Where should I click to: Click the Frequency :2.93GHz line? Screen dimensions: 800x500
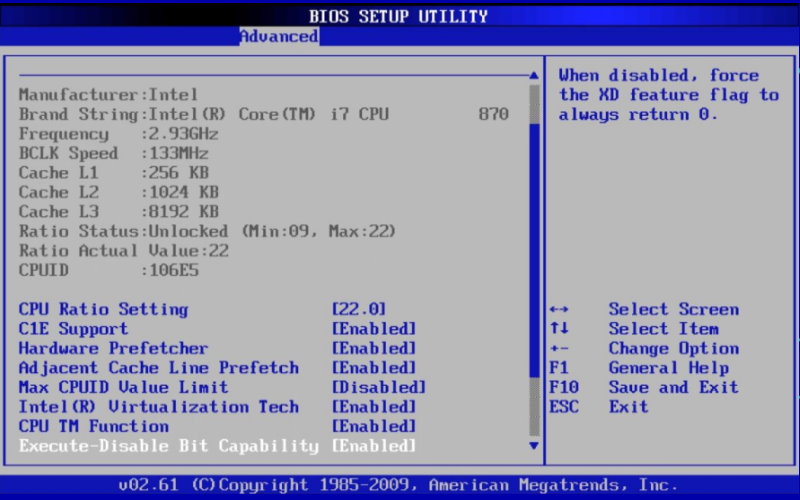(118, 134)
